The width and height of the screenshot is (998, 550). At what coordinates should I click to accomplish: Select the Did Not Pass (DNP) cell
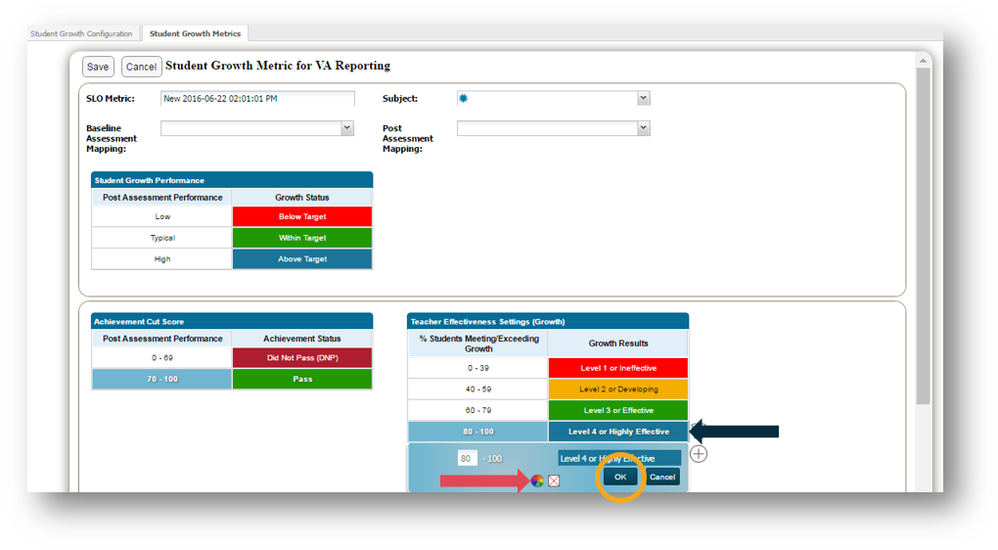[302, 358]
